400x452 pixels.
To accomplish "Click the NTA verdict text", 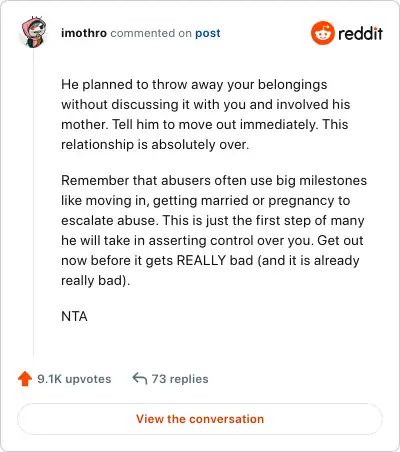I will (74, 316).
